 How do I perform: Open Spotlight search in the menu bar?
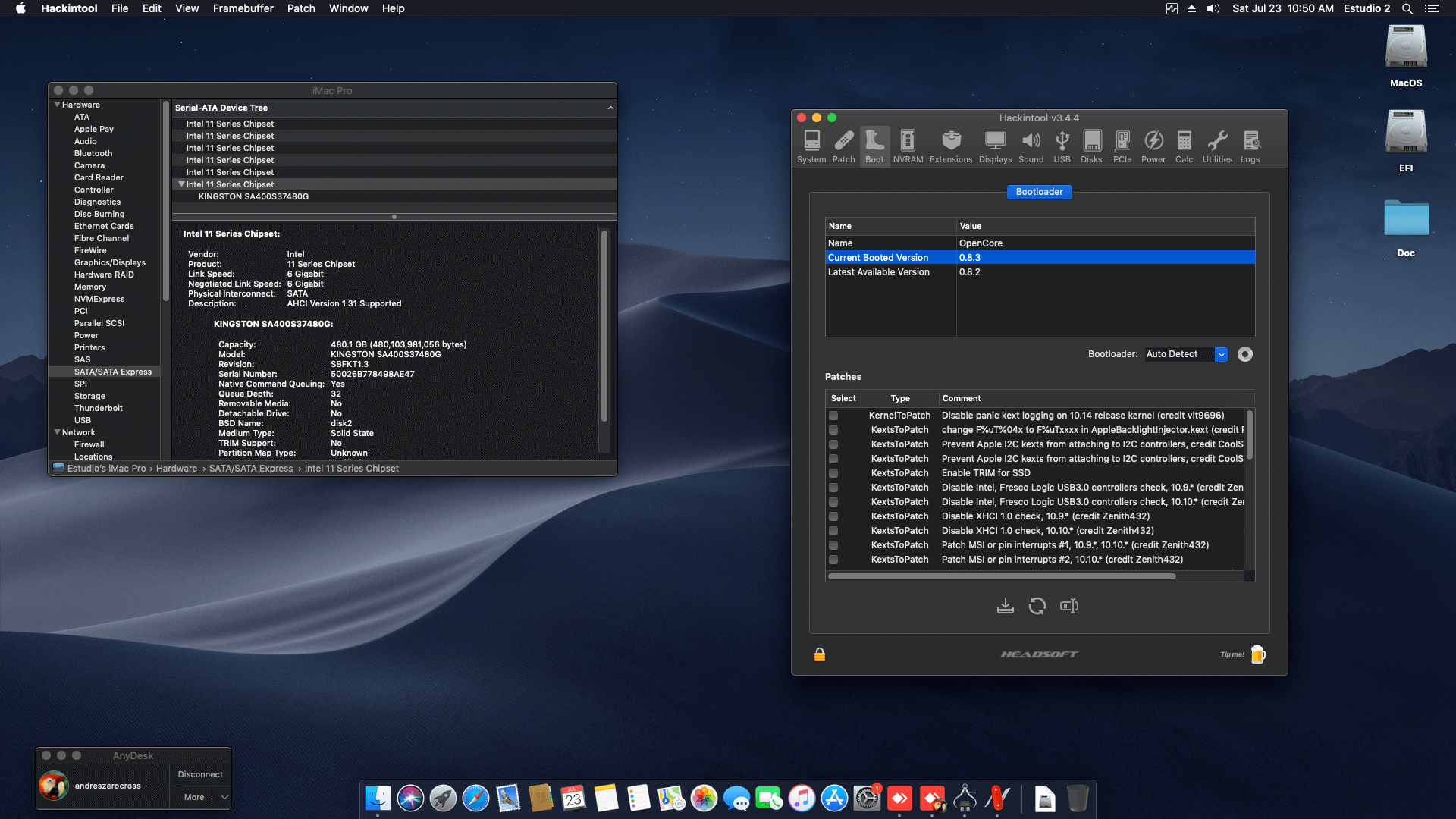pos(1407,8)
